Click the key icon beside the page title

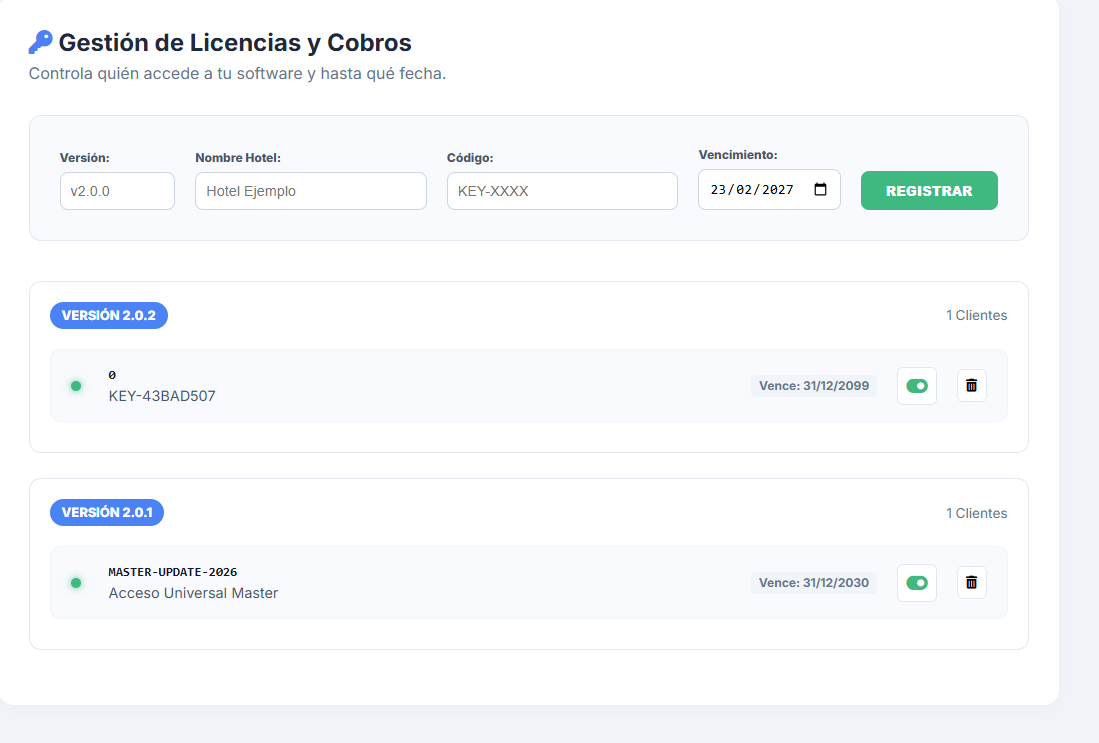coord(41,42)
